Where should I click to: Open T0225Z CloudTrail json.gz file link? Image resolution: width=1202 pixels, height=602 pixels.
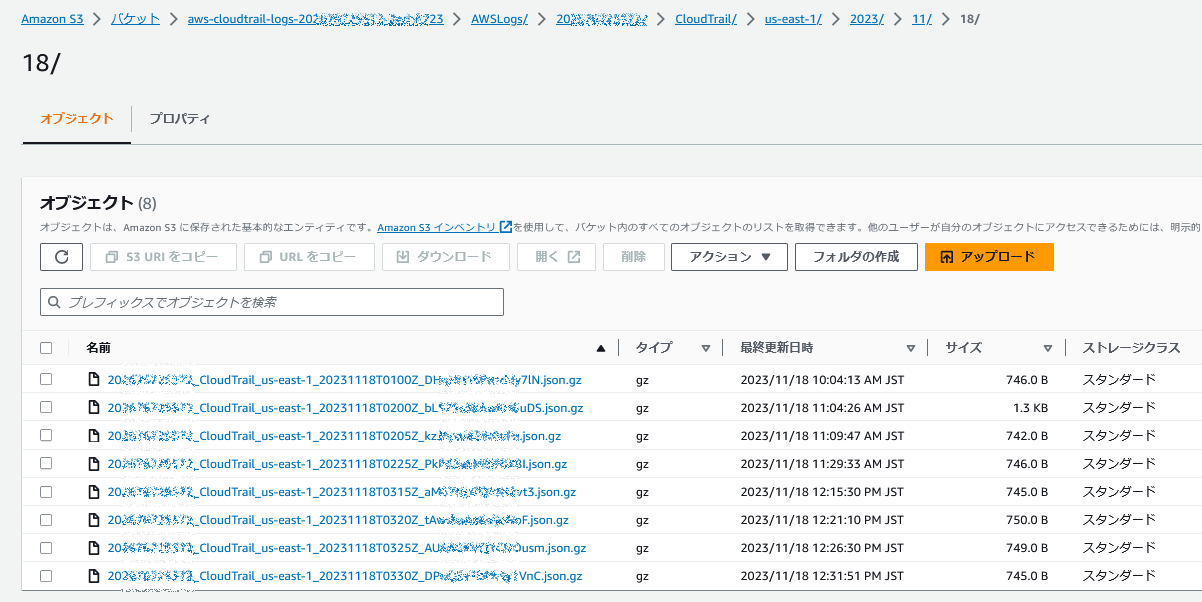point(337,464)
